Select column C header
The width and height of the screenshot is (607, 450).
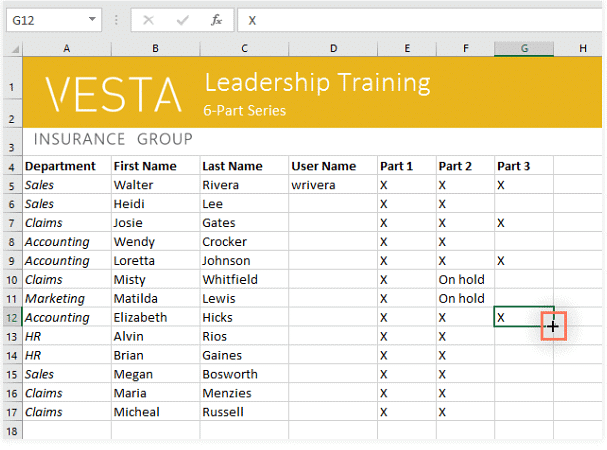click(x=244, y=48)
